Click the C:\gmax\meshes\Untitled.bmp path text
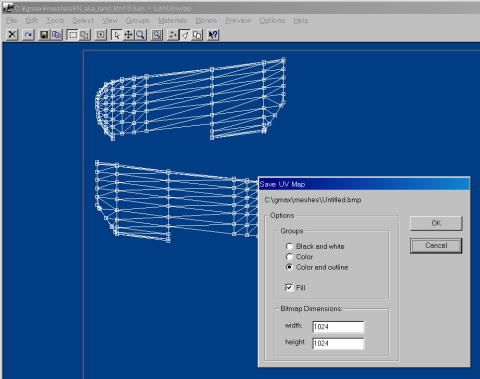The width and height of the screenshot is (480, 379). (313, 200)
